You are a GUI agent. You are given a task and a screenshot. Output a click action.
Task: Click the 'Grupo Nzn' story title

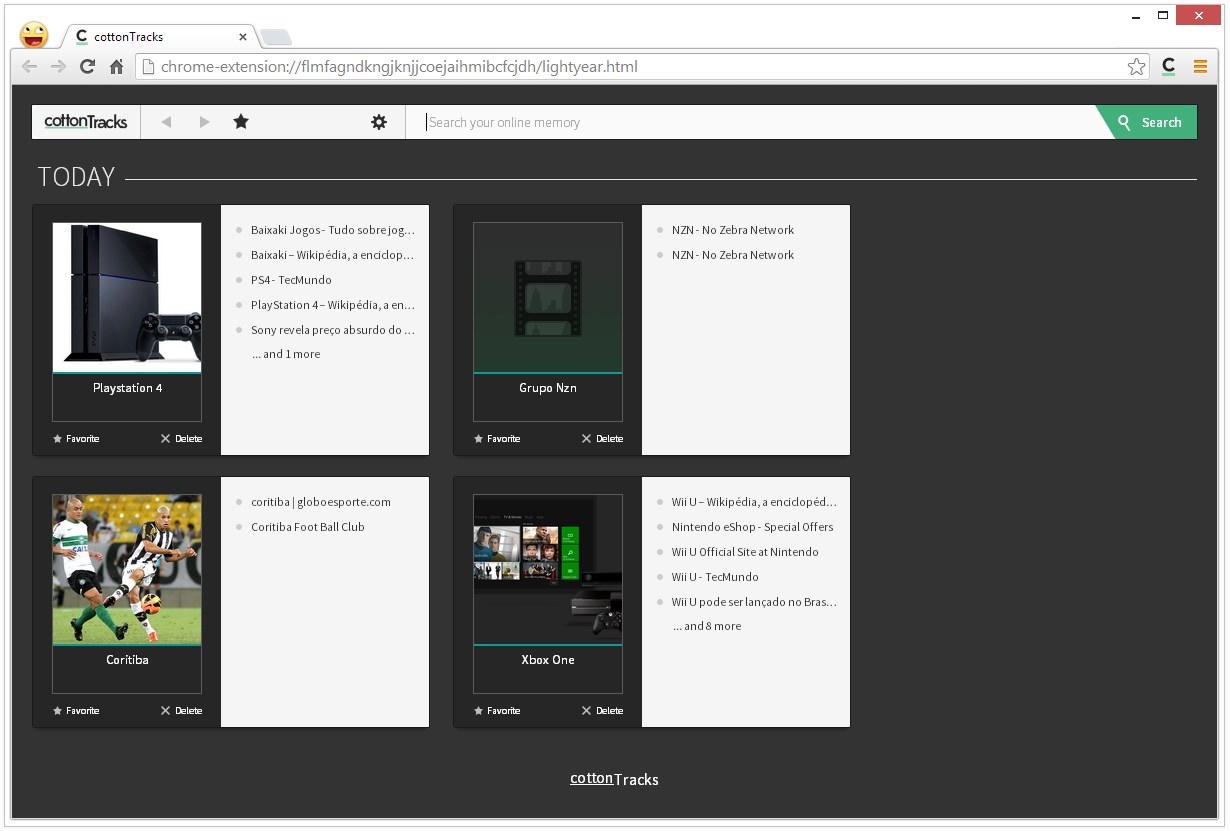pyautogui.click(x=548, y=388)
